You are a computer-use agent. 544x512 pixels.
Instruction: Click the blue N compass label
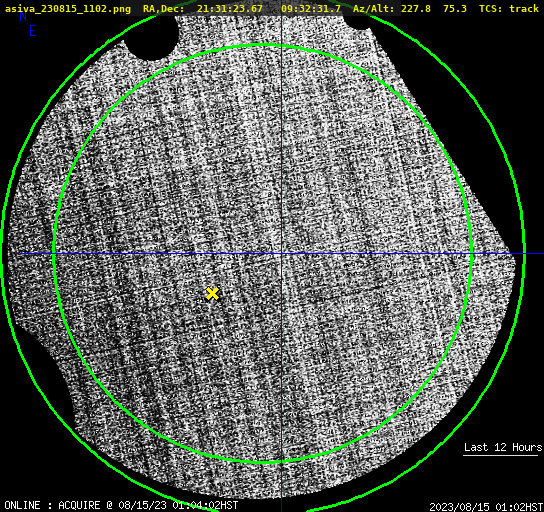coord(23,16)
